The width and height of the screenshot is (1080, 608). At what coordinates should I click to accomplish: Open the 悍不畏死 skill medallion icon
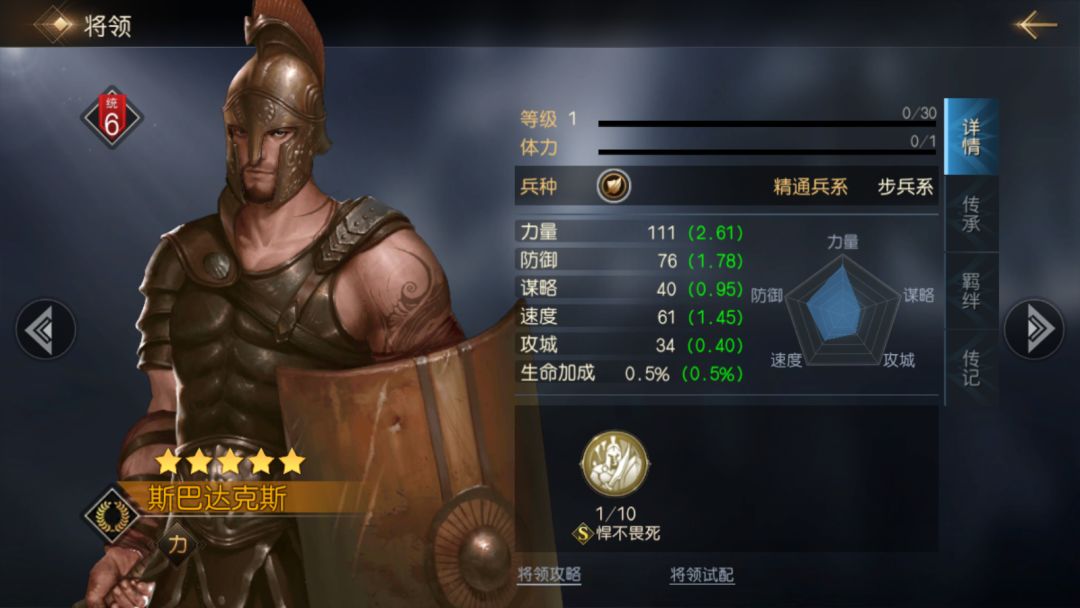click(615, 464)
